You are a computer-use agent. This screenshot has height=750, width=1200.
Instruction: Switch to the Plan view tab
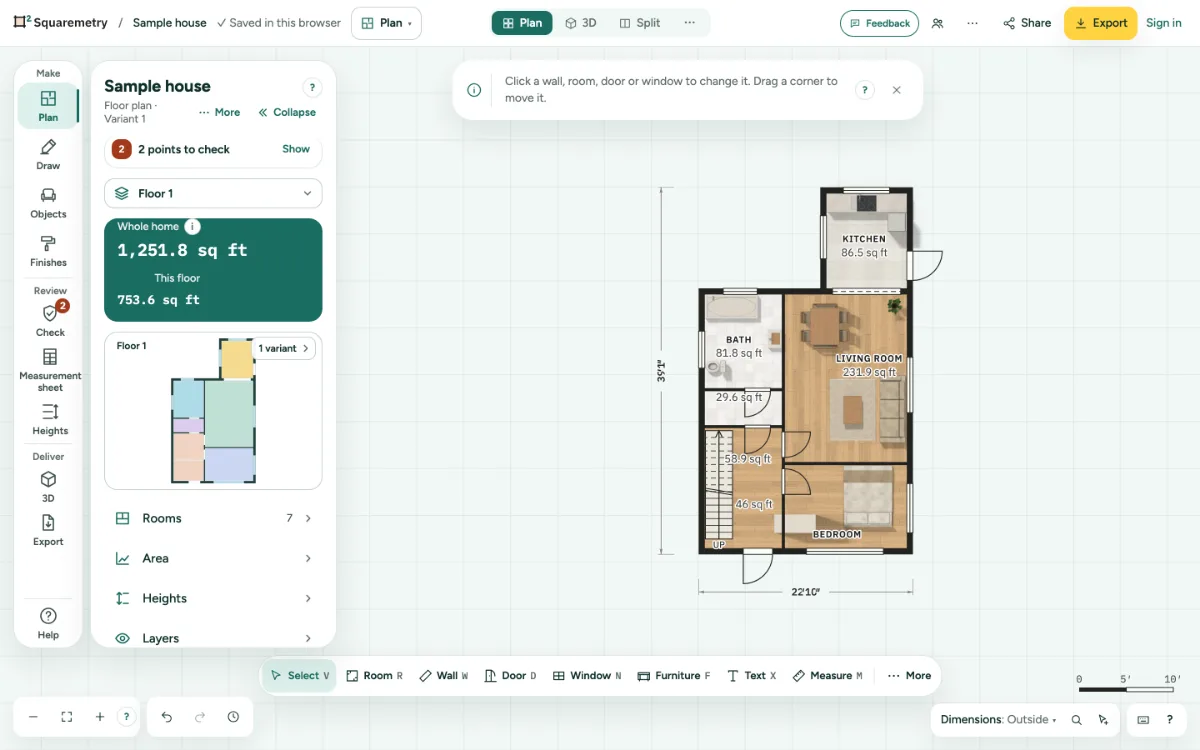(x=522, y=23)
